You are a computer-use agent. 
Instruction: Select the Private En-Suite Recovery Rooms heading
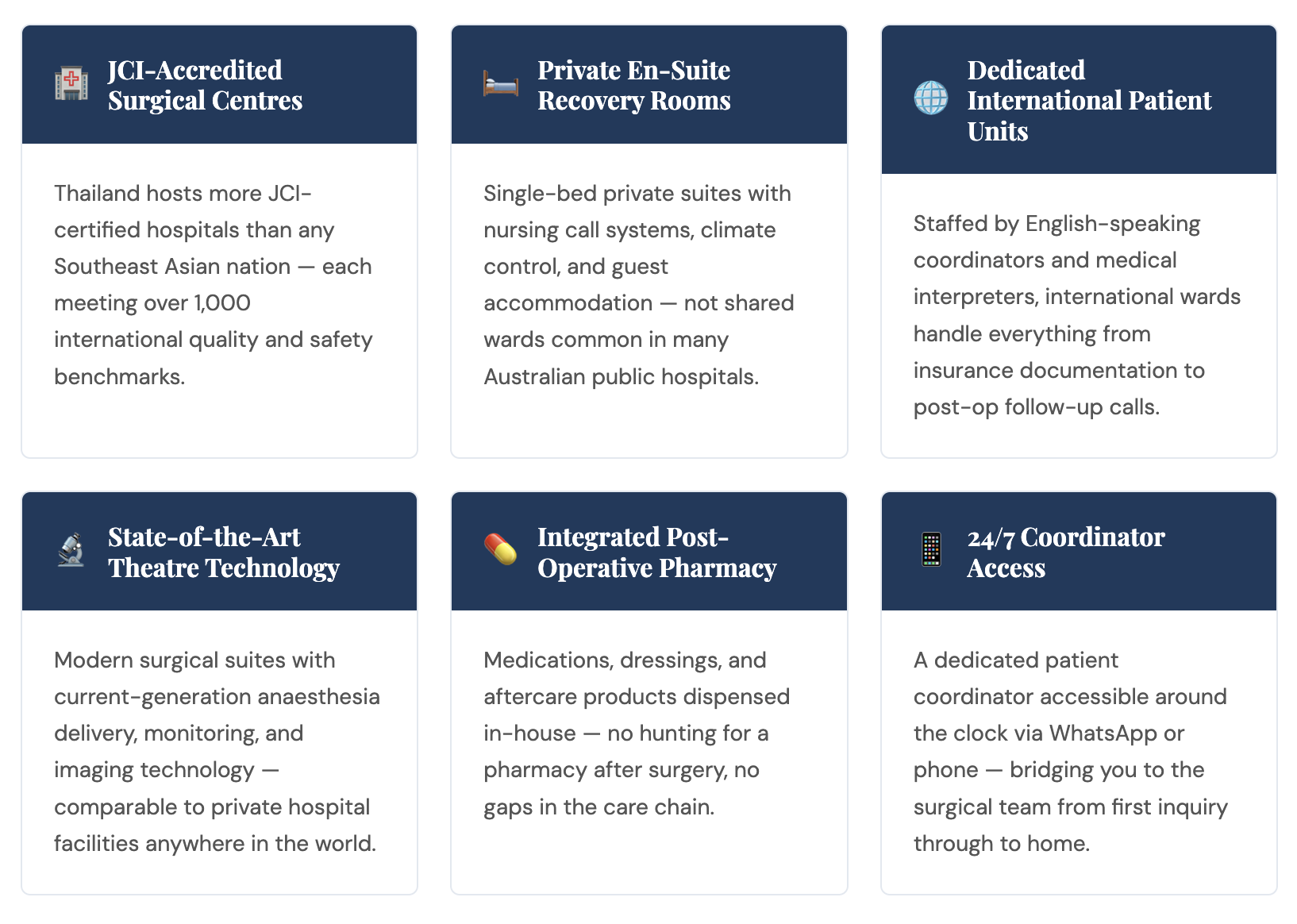634,85
